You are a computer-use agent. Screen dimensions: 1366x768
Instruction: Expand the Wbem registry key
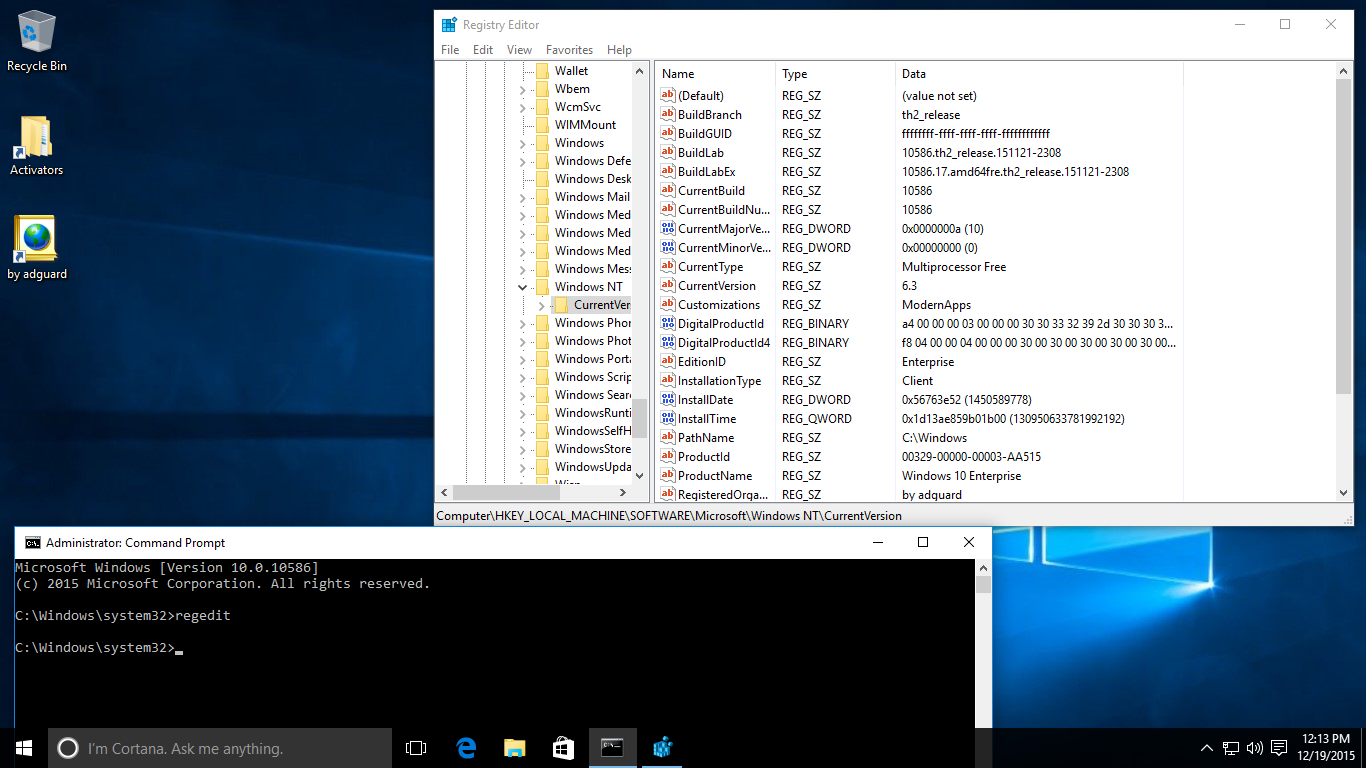click(522, 89)
